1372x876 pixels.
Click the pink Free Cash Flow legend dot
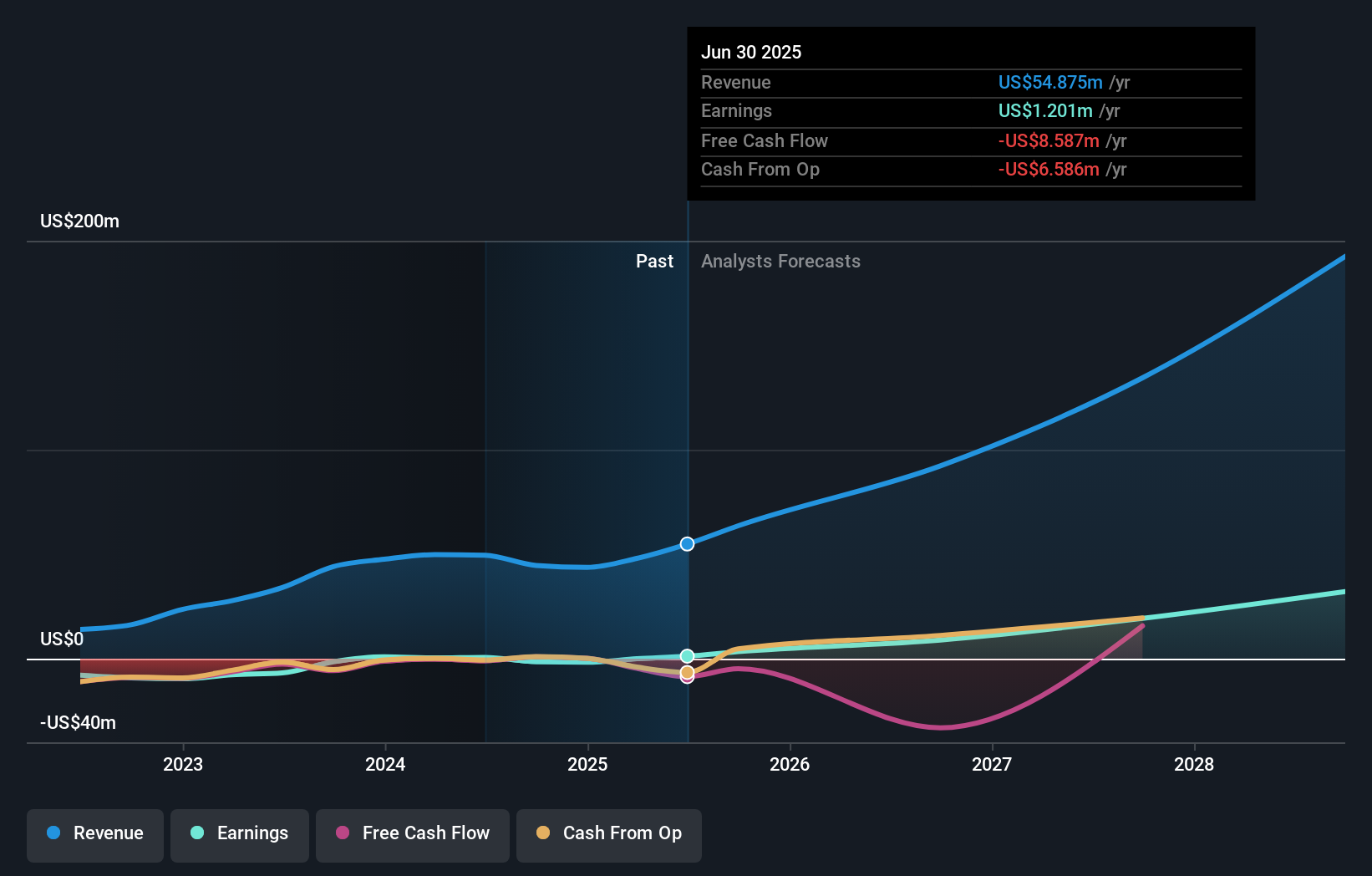(x=343, y=833)
